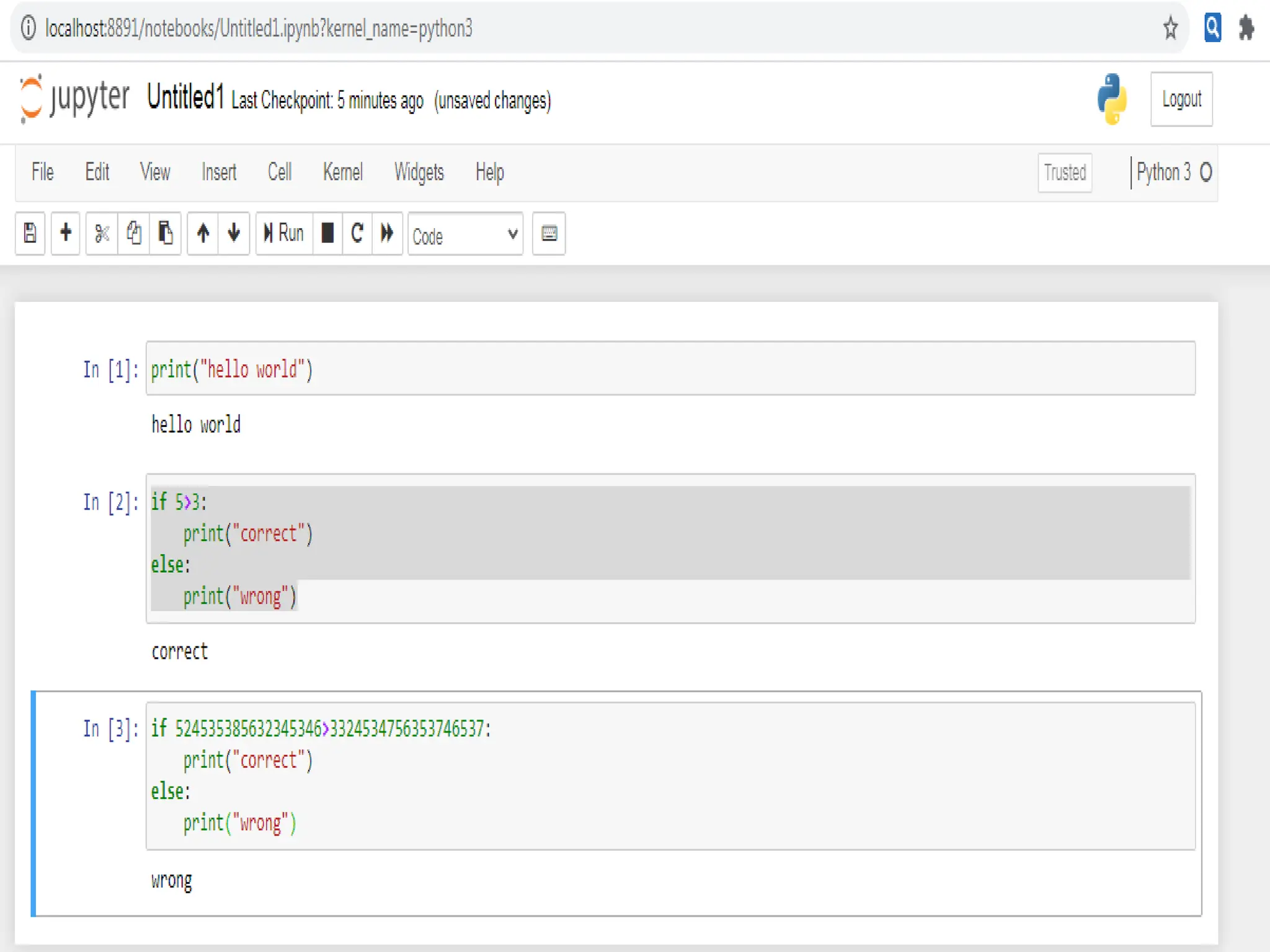Open the File menu

click(x=43, y=172)
